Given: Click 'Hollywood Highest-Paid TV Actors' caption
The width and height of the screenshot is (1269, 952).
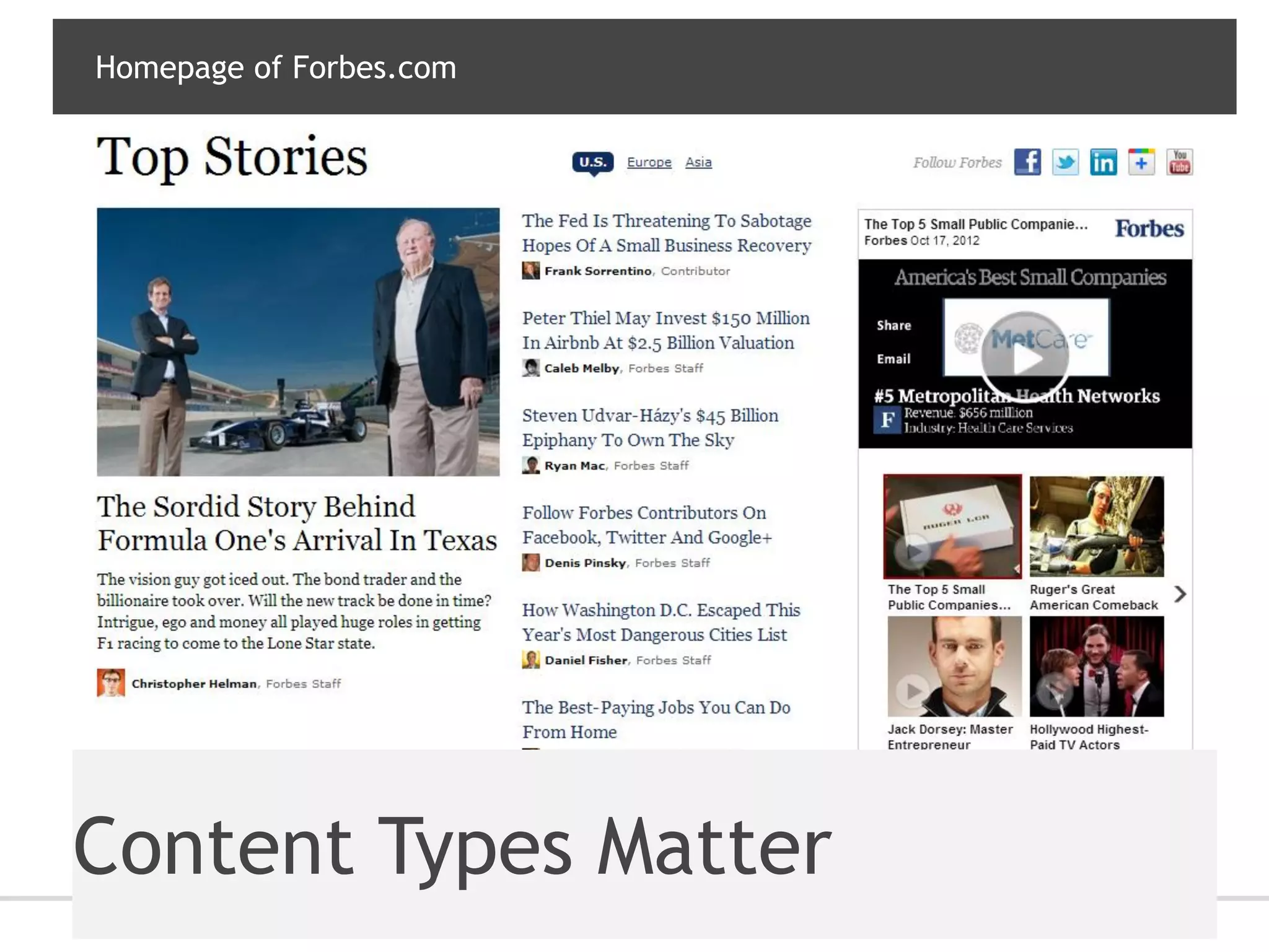Looking at the screenshot, I should pos(1089,737).
